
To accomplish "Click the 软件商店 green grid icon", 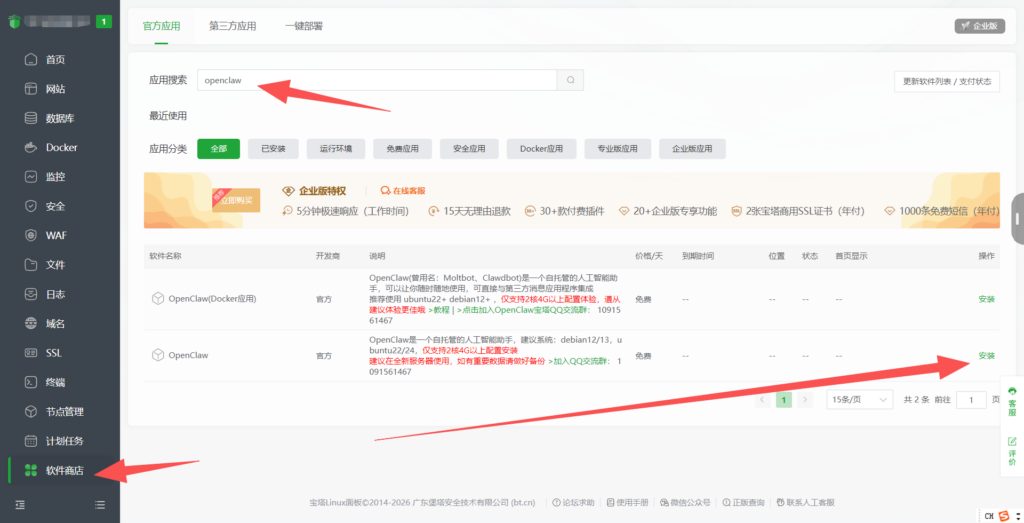I will coord(31,470).
